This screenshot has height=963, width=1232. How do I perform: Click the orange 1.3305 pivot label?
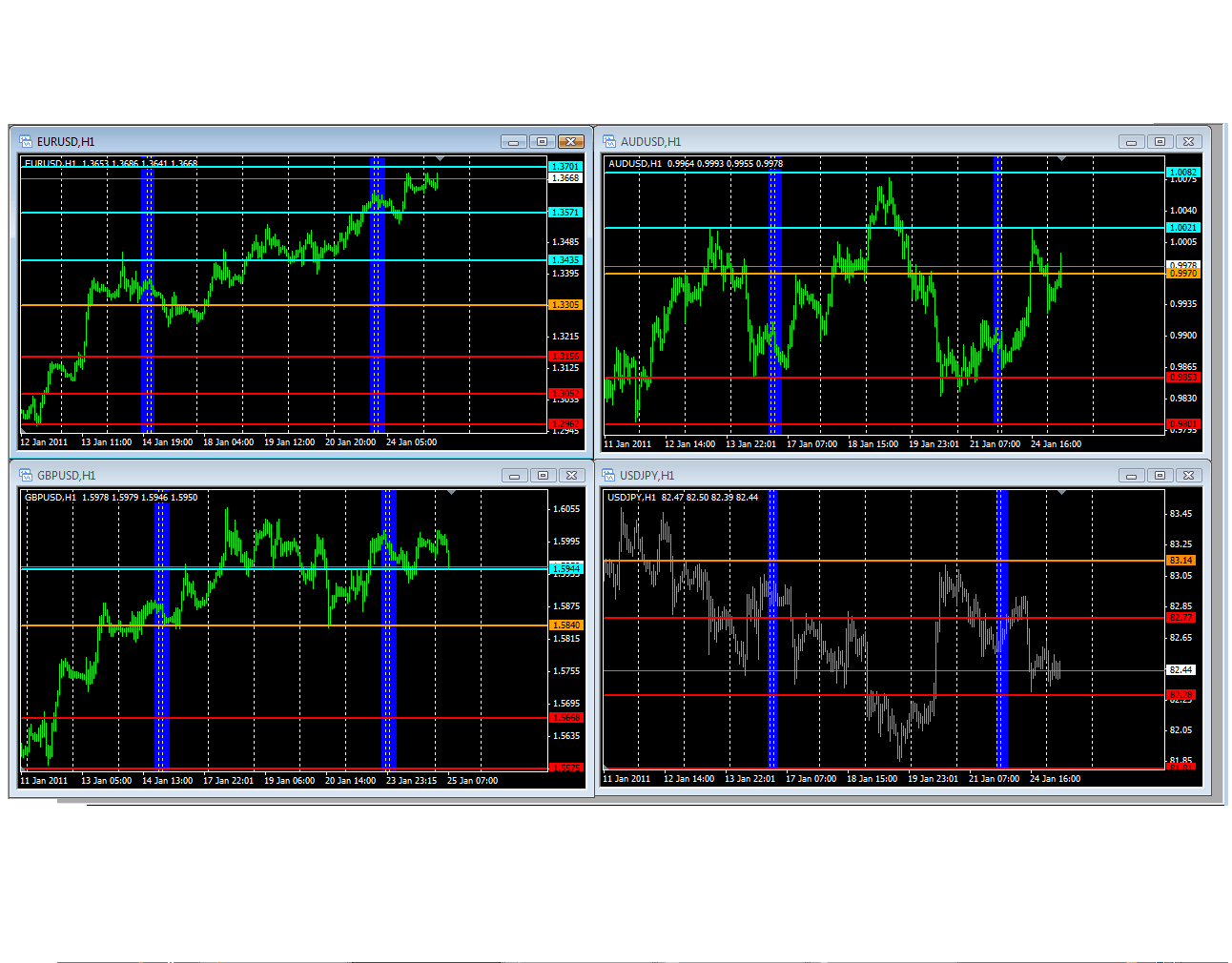(565, 305)
